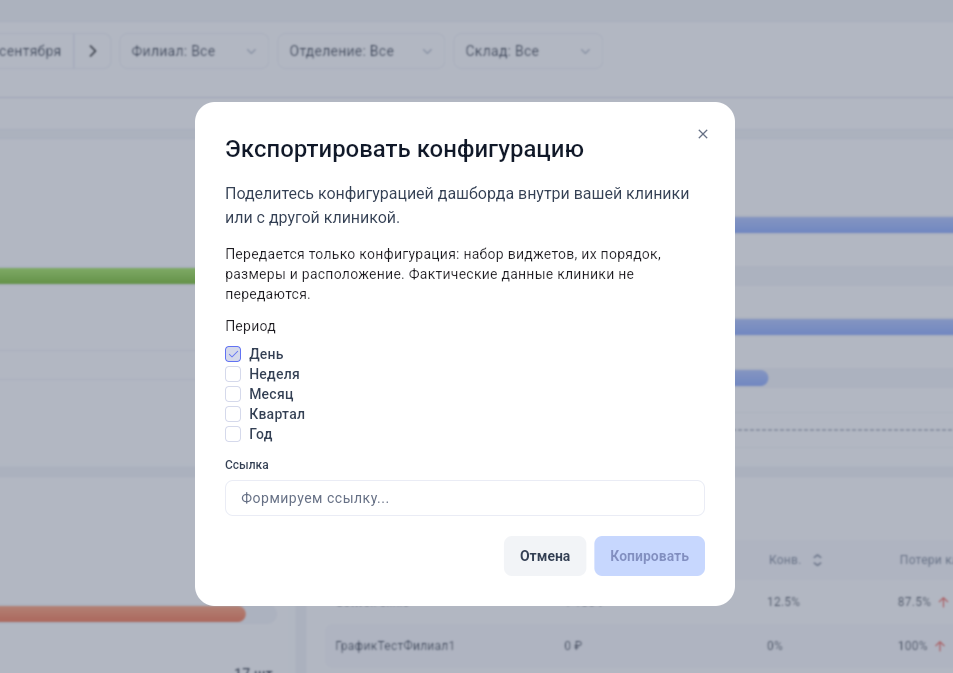Click the Период label in dialog
This screenshot has height=673, width=953.
click(250, 326)
